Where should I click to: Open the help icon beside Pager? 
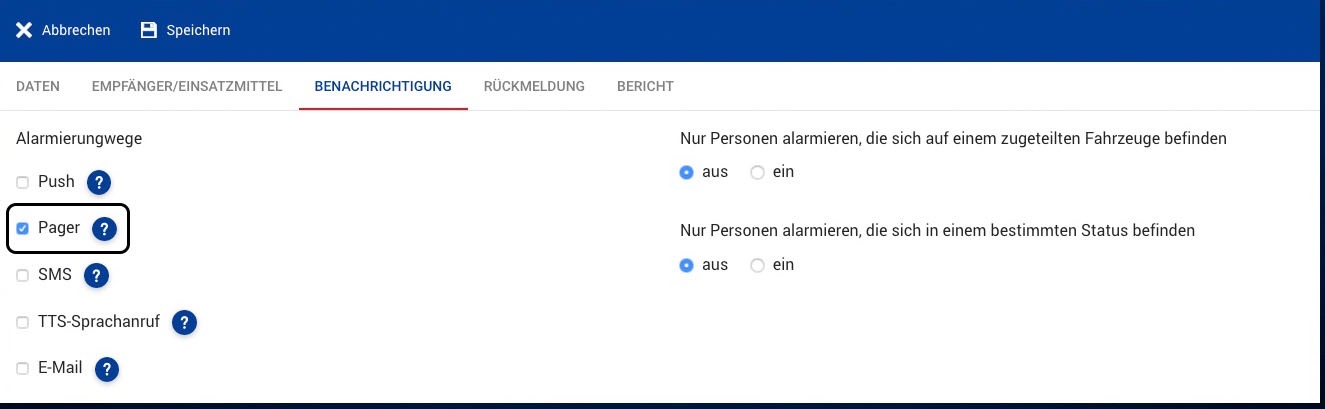tap(104, 229)
